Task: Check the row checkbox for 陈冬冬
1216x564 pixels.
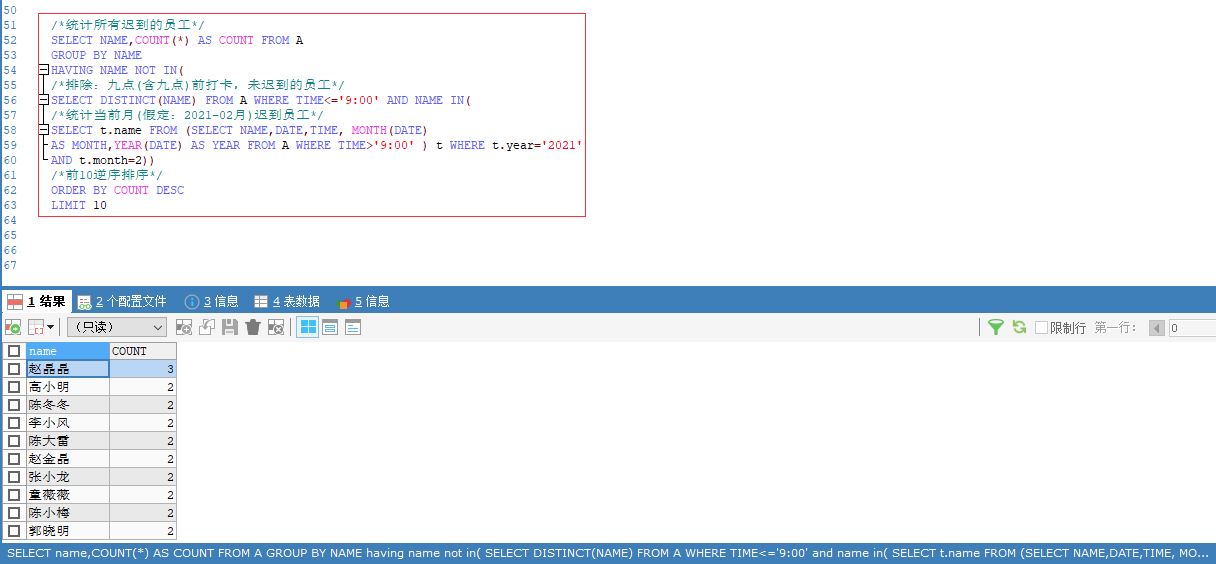Action: pyautogui.click(x=14, y=405)
